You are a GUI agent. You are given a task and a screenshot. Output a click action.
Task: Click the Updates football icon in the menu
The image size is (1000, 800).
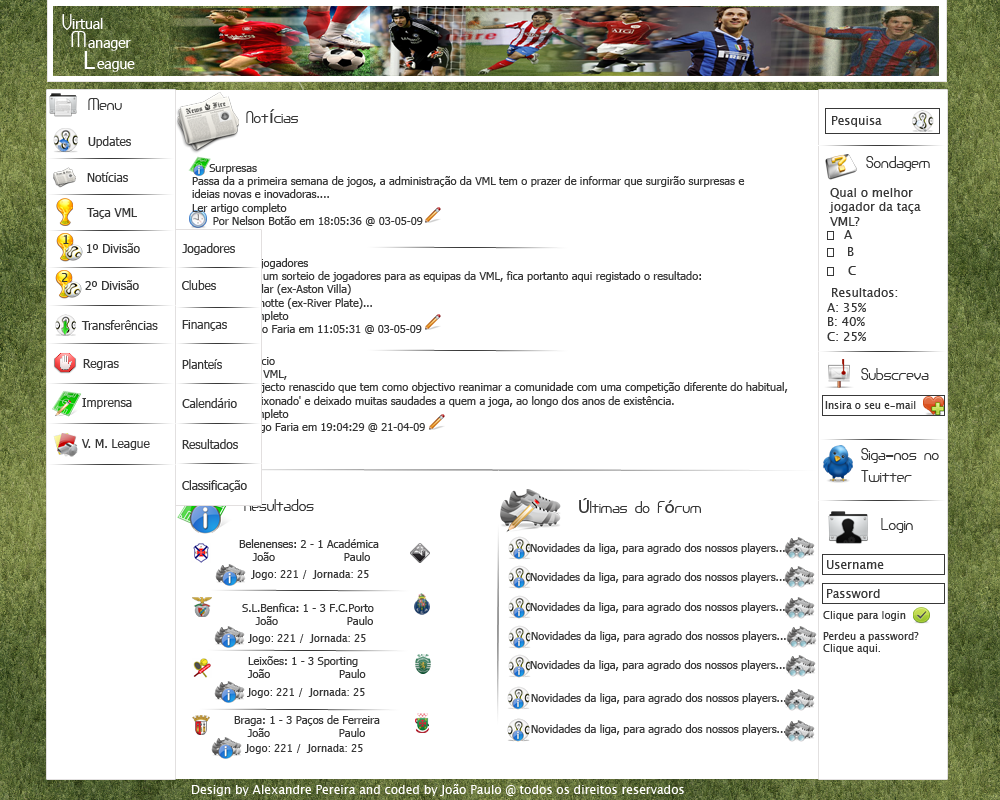pos(66,140)
